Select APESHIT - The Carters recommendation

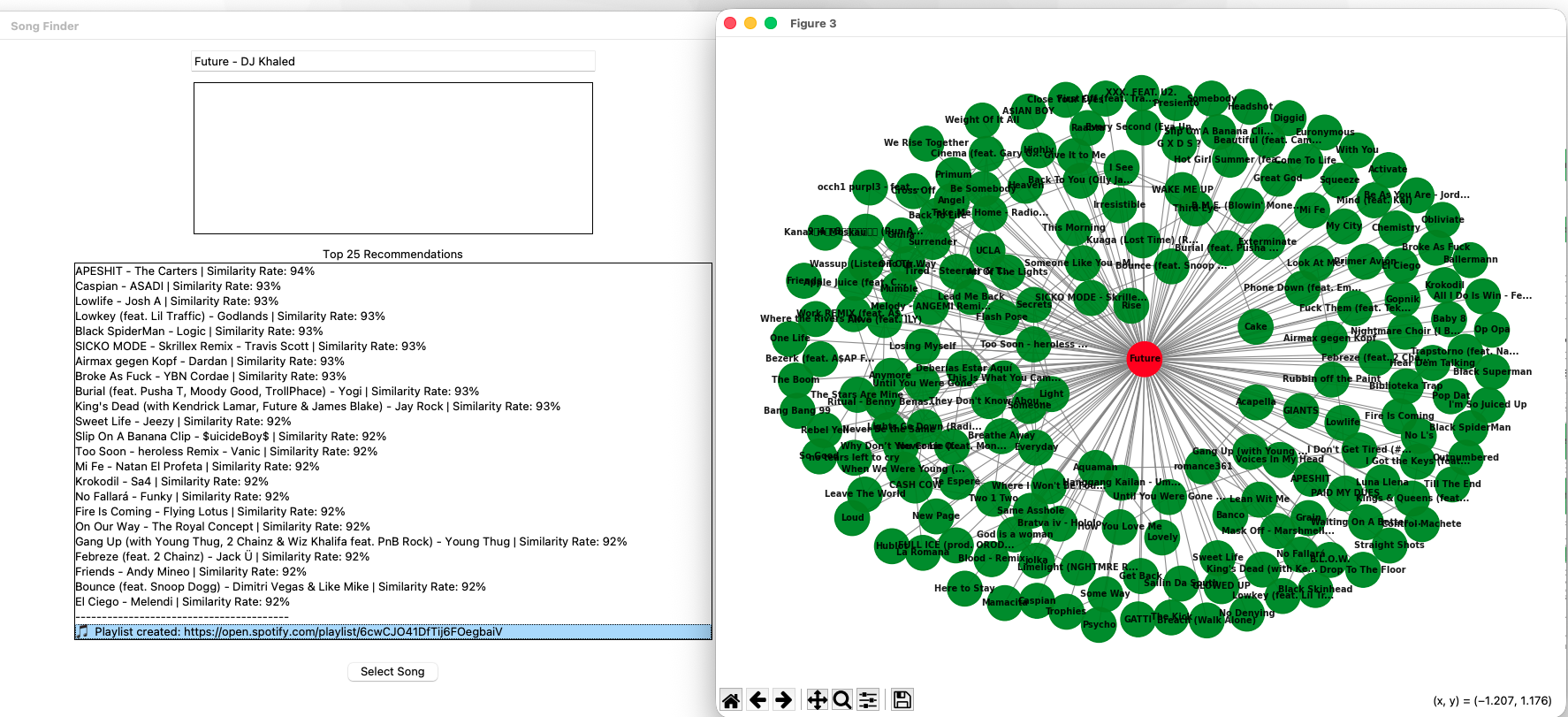pyautogui.click(x=393, y=271)
